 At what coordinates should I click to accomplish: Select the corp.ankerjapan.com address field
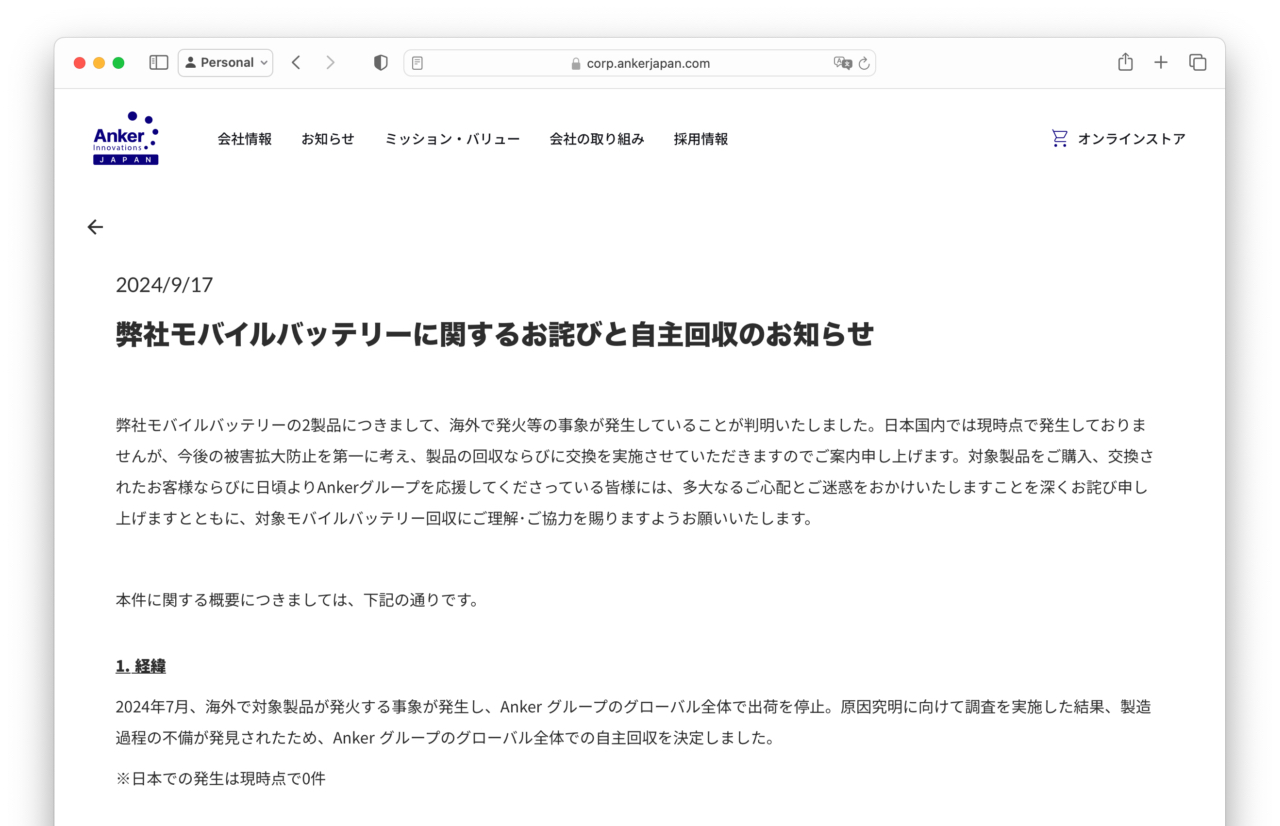click(639, 63)
